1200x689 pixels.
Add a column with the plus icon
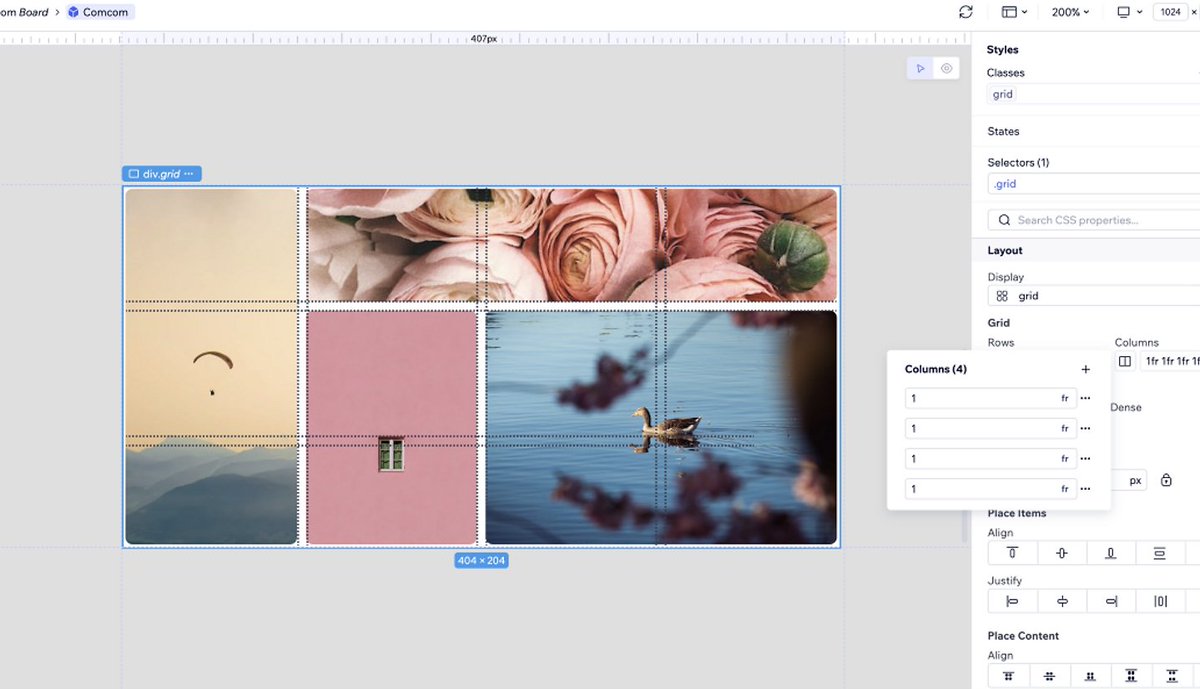coord(1086,369)
